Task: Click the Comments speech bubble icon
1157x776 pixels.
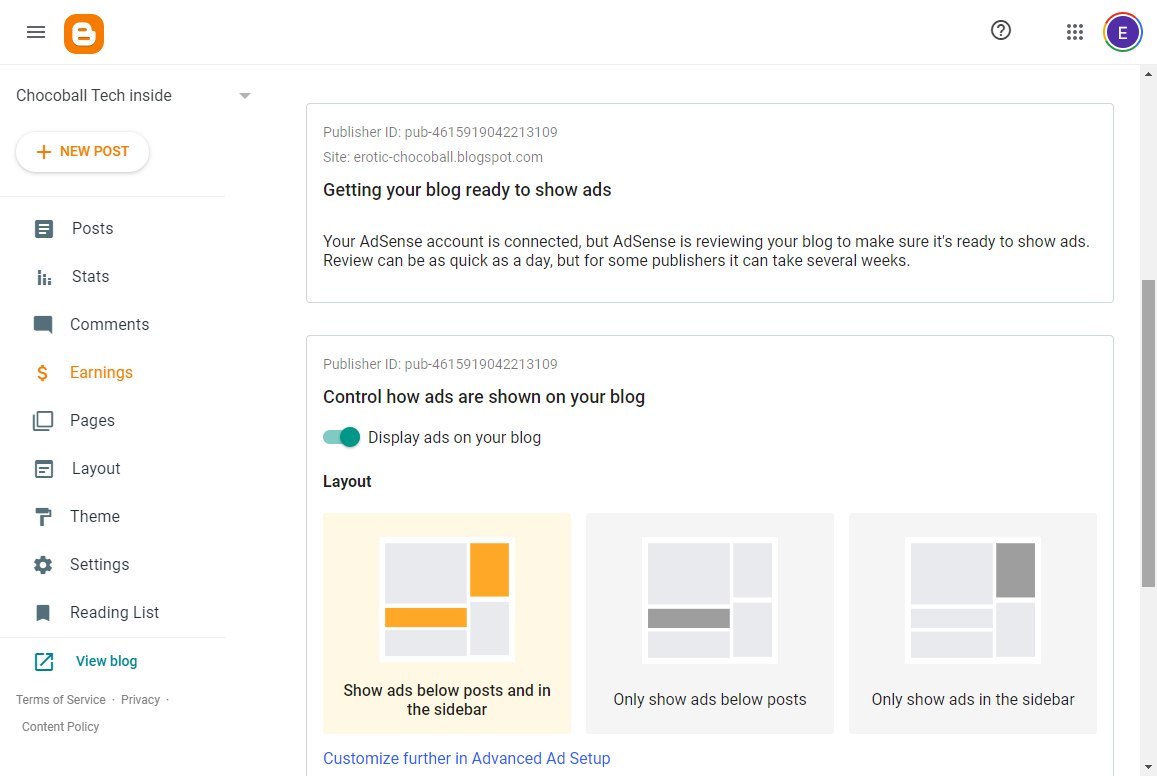Action: (43, 325)
